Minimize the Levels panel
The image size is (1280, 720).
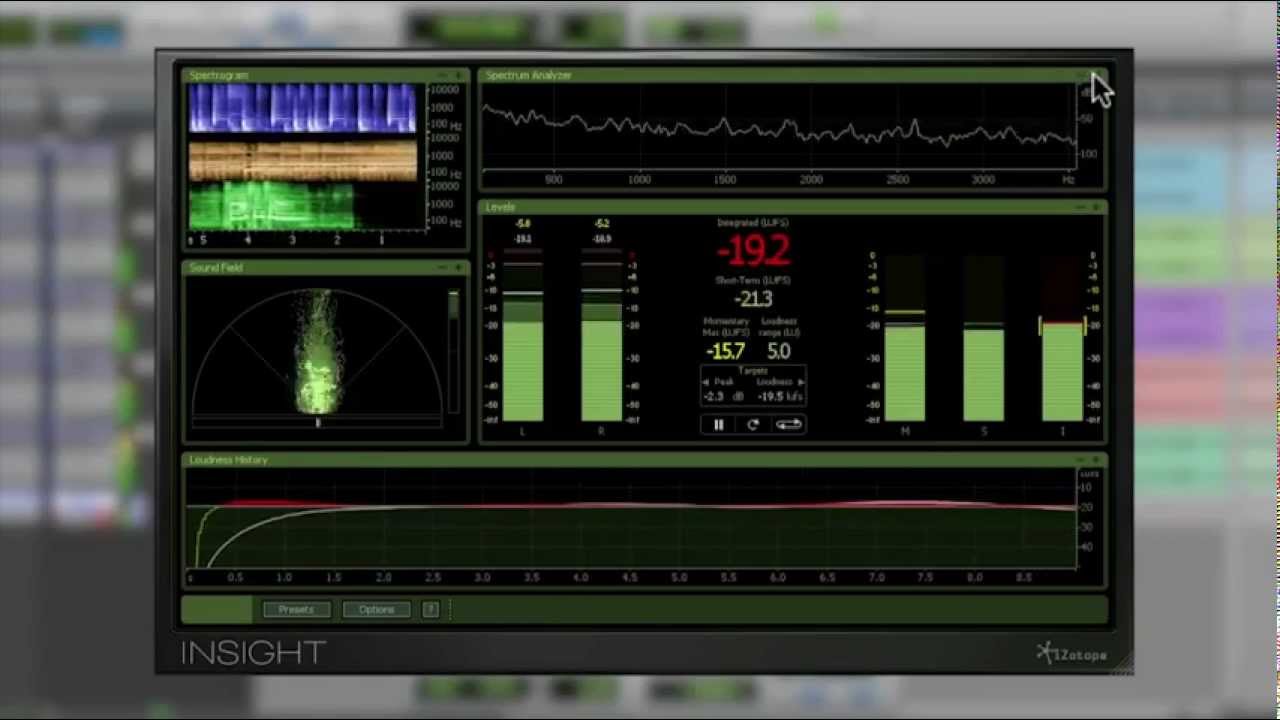click(1082, 207)
